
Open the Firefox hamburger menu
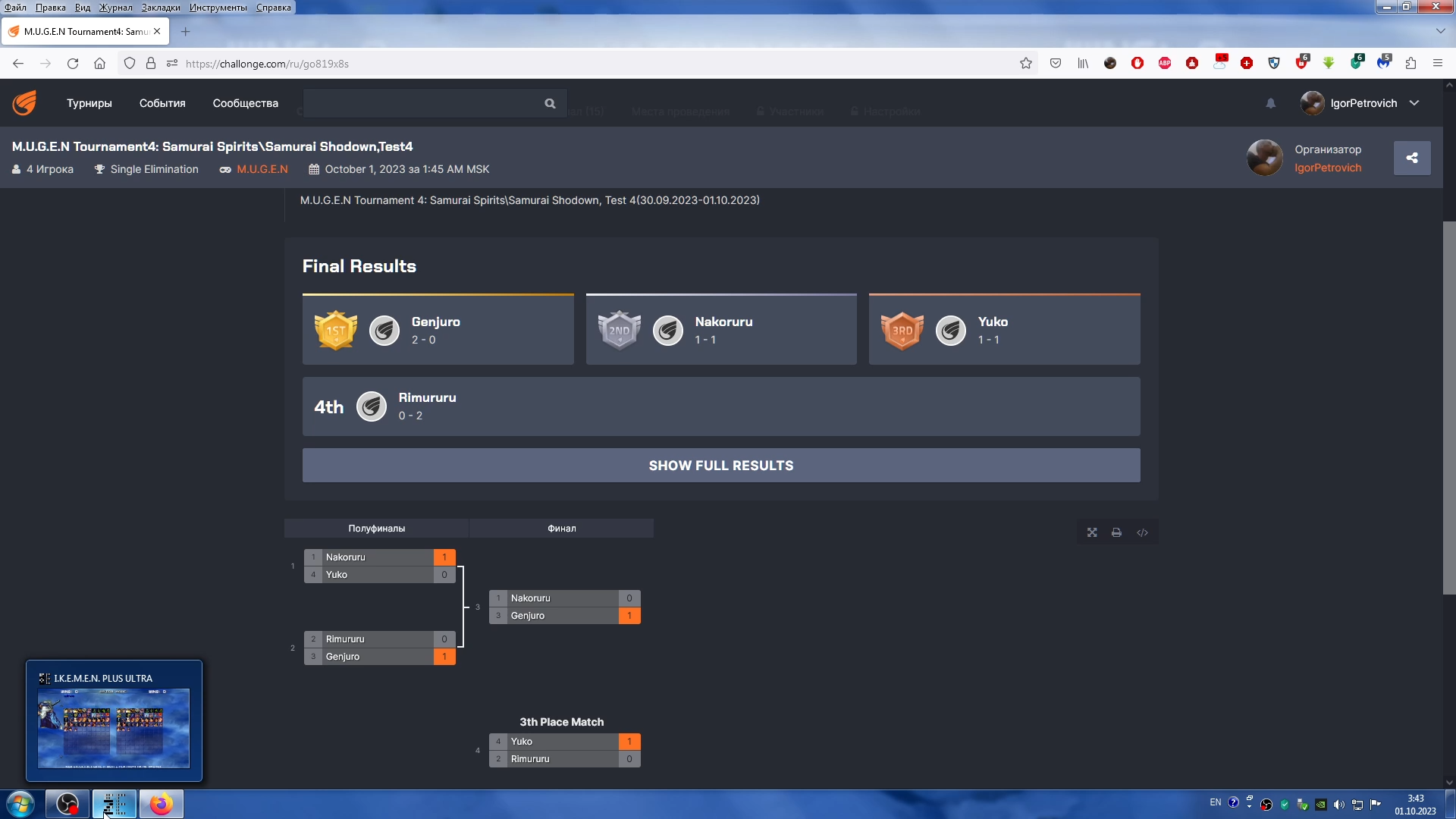[x=1437, y=64]
